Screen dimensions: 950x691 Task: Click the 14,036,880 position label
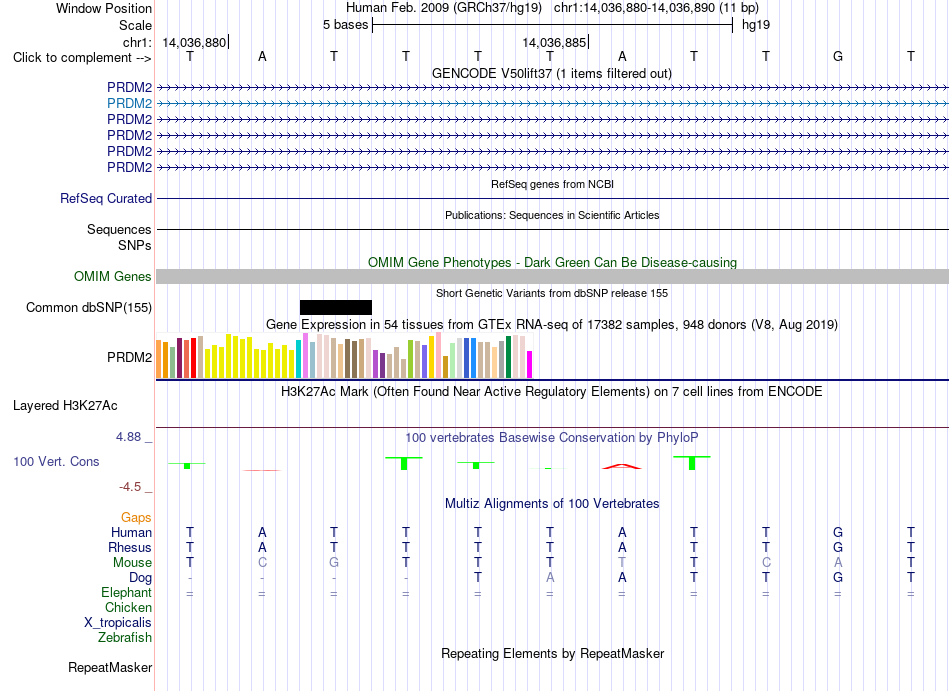[x=194, y=42]
